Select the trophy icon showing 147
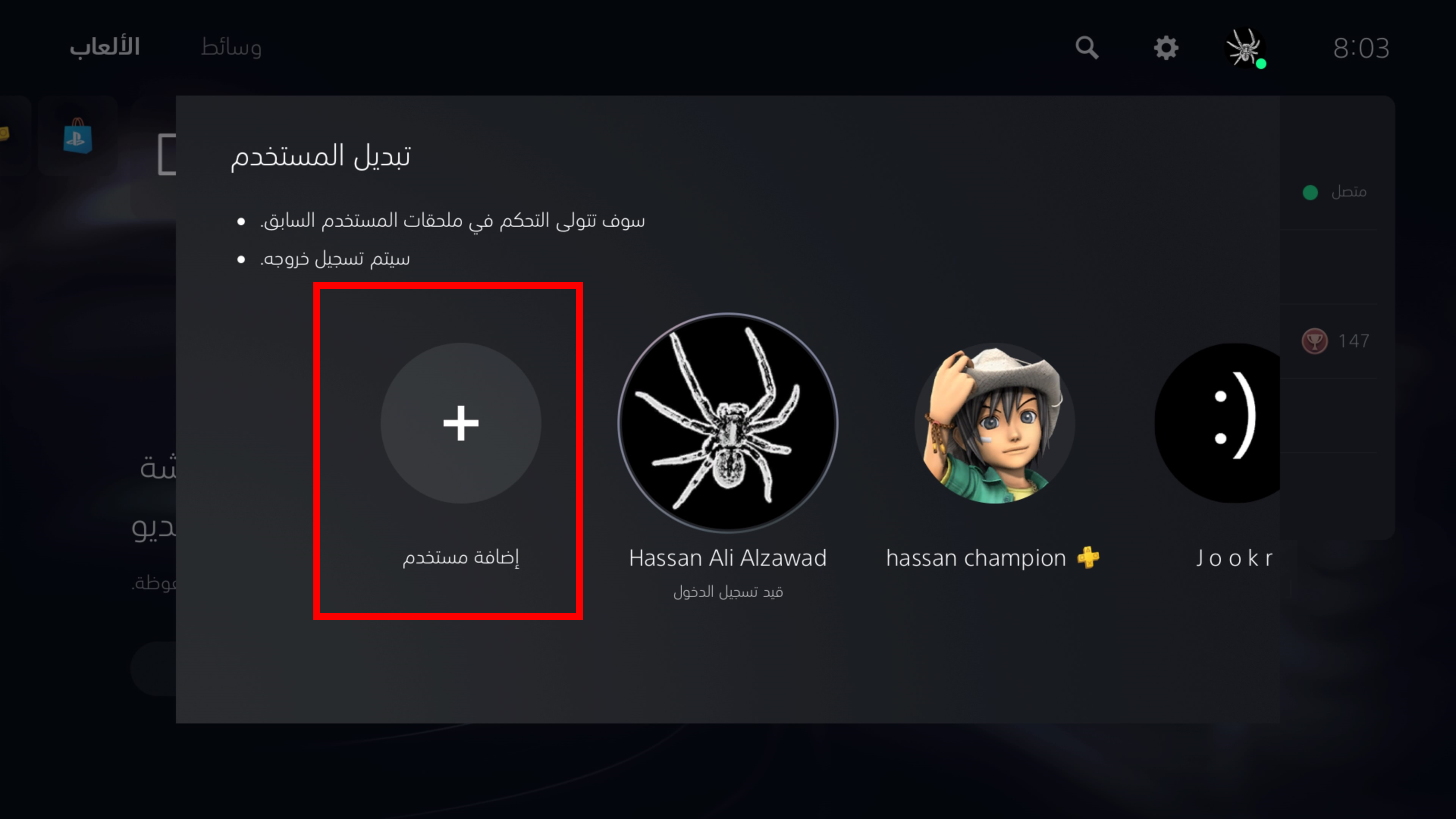 click(x=1314, y=341)
